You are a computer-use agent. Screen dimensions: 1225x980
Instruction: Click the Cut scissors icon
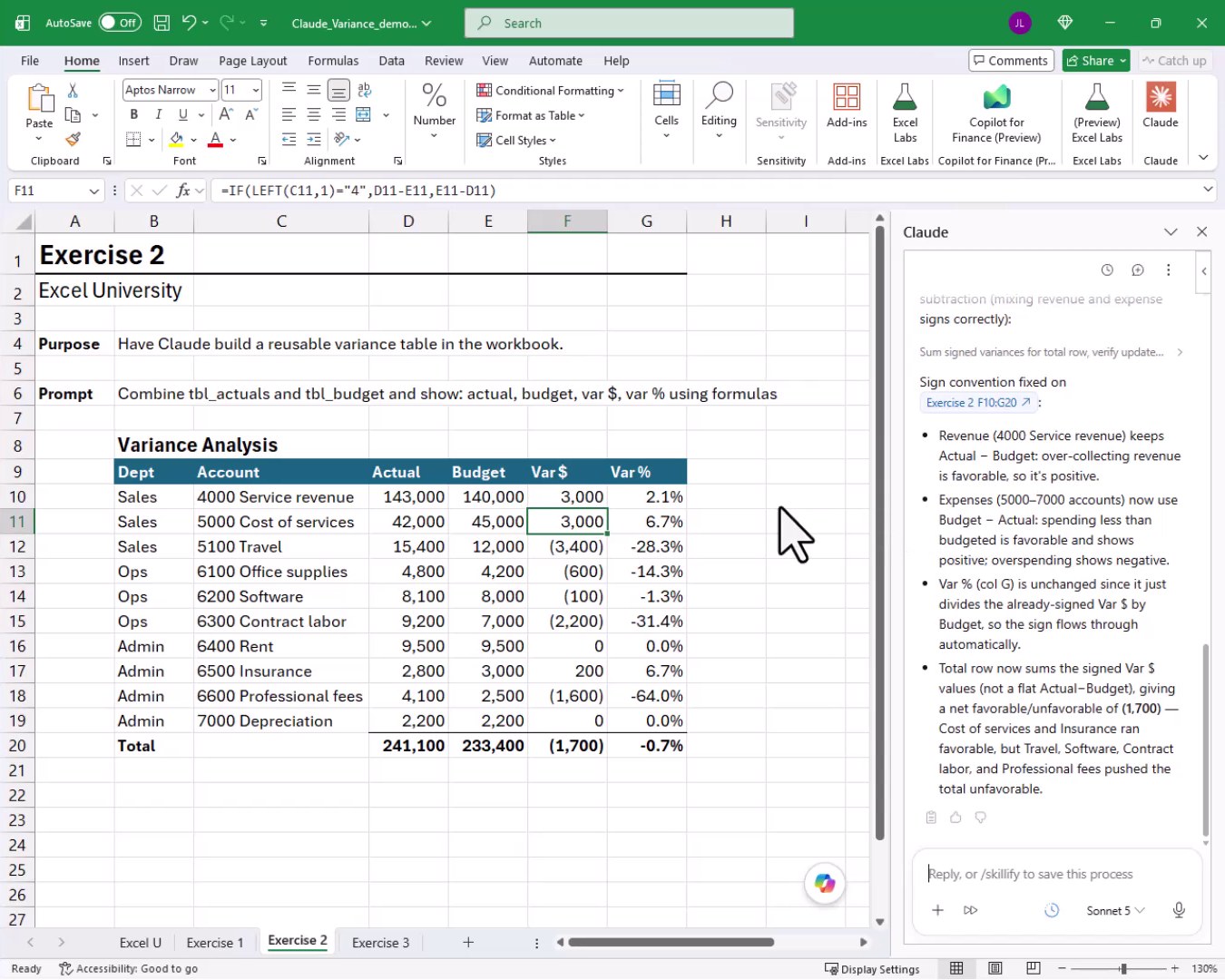tap(73, 90)
